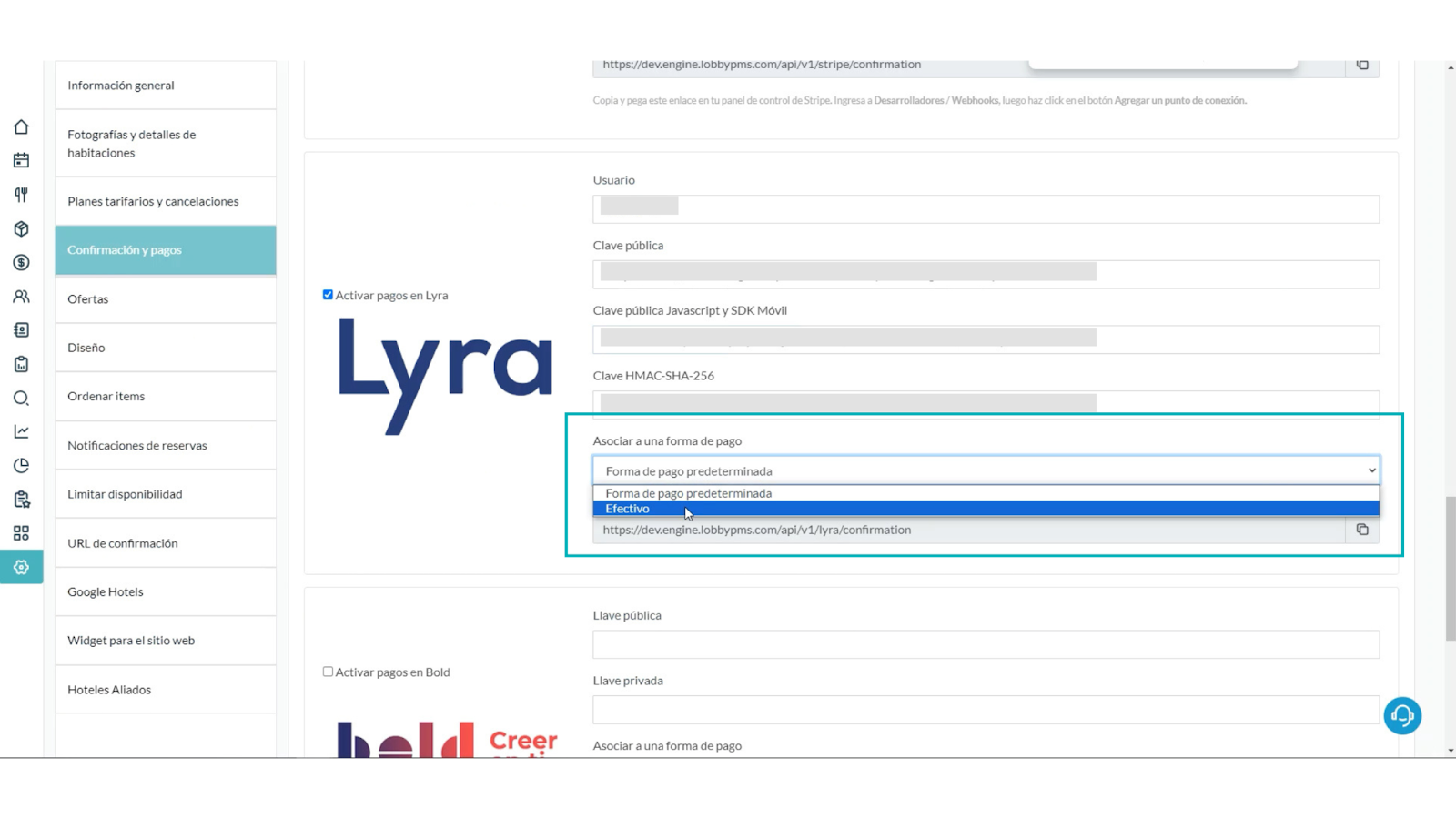Screen dimensions: 1456x819
Task: Click the scrollbar down arrow
Action: tap(1451, 751)
